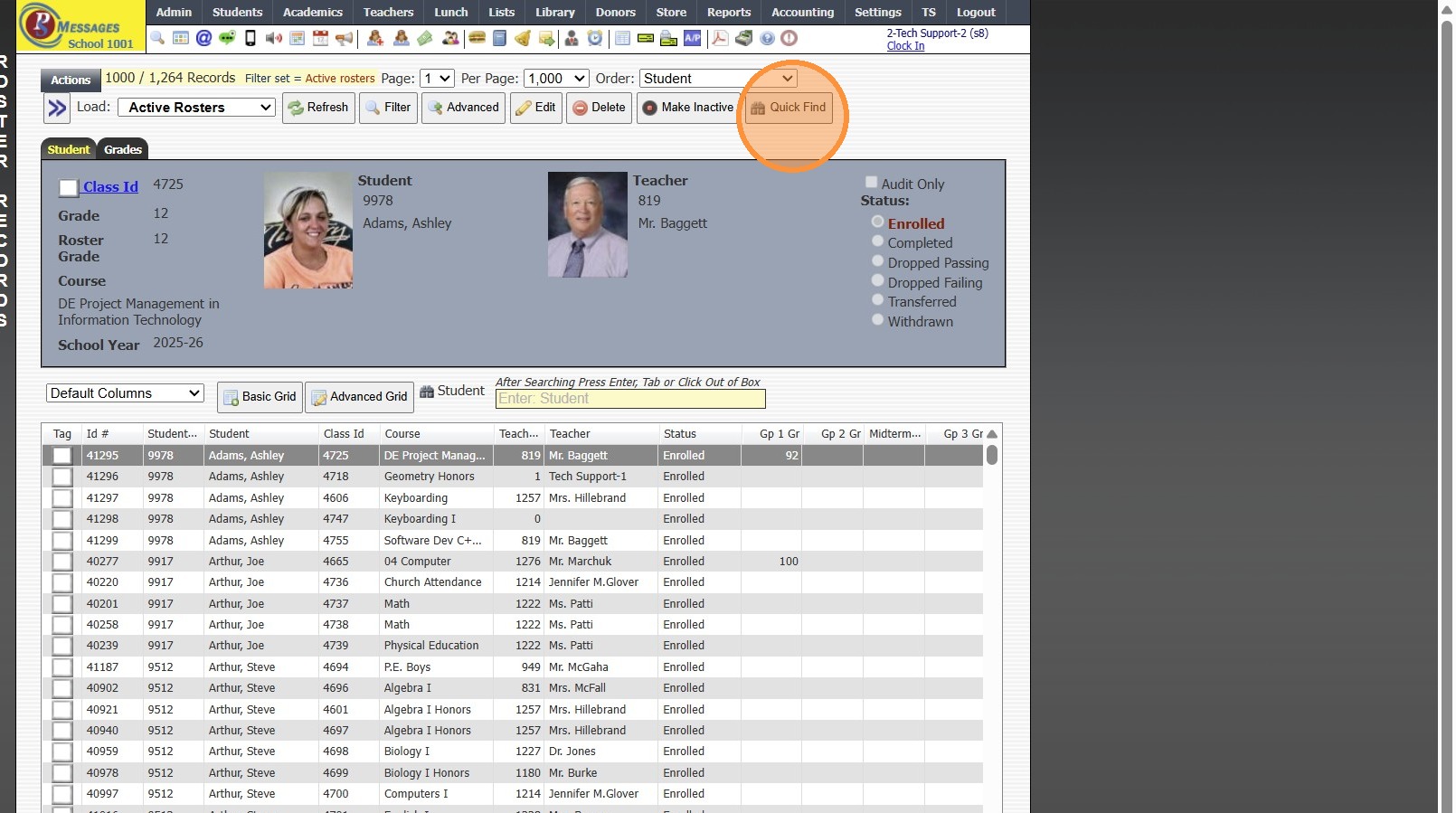Click the green chat bubble icon
The width and height of the screenshot is (1456, 813).
(x=227, y=38)
